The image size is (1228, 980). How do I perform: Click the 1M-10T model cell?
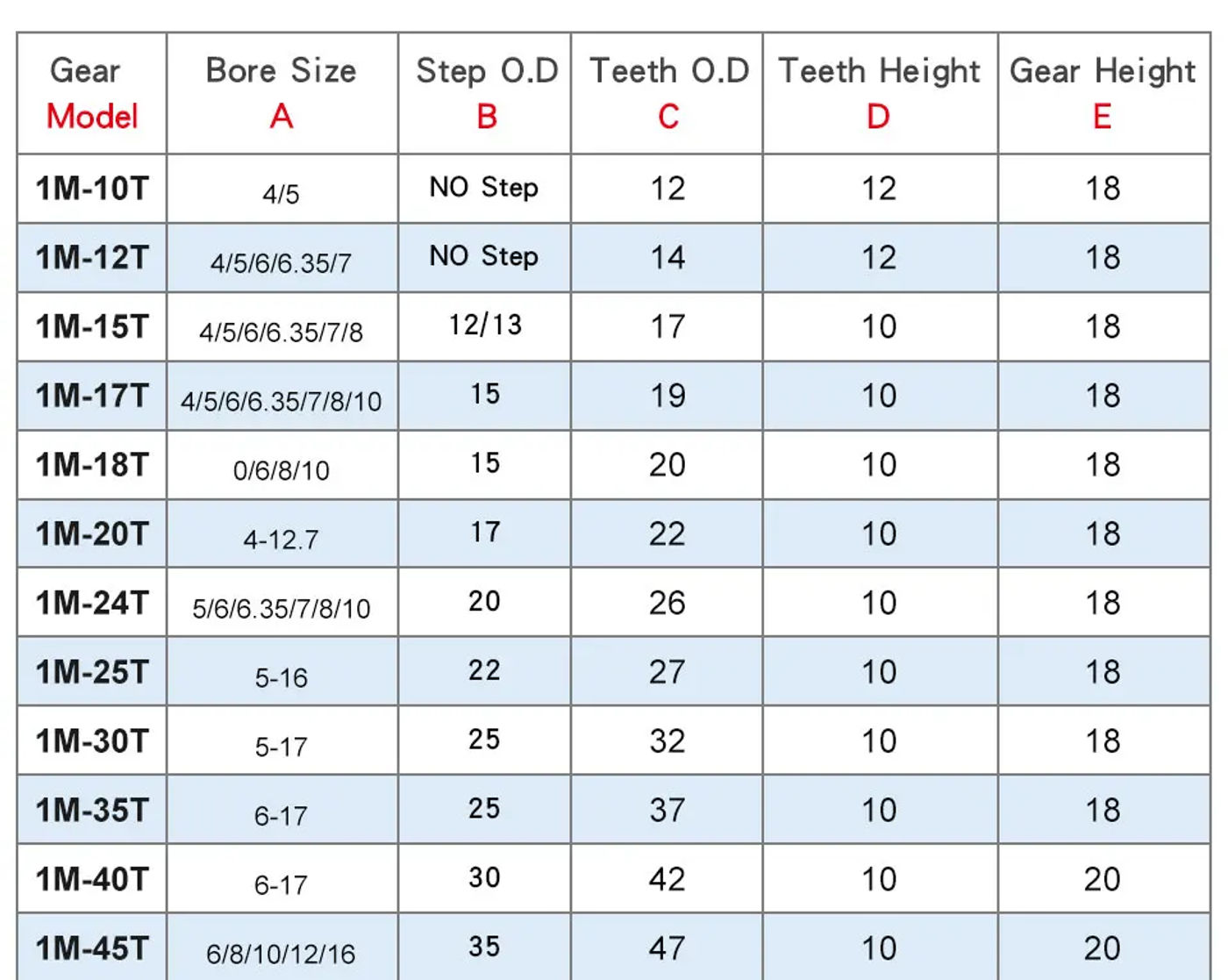(x=92, y=189)
